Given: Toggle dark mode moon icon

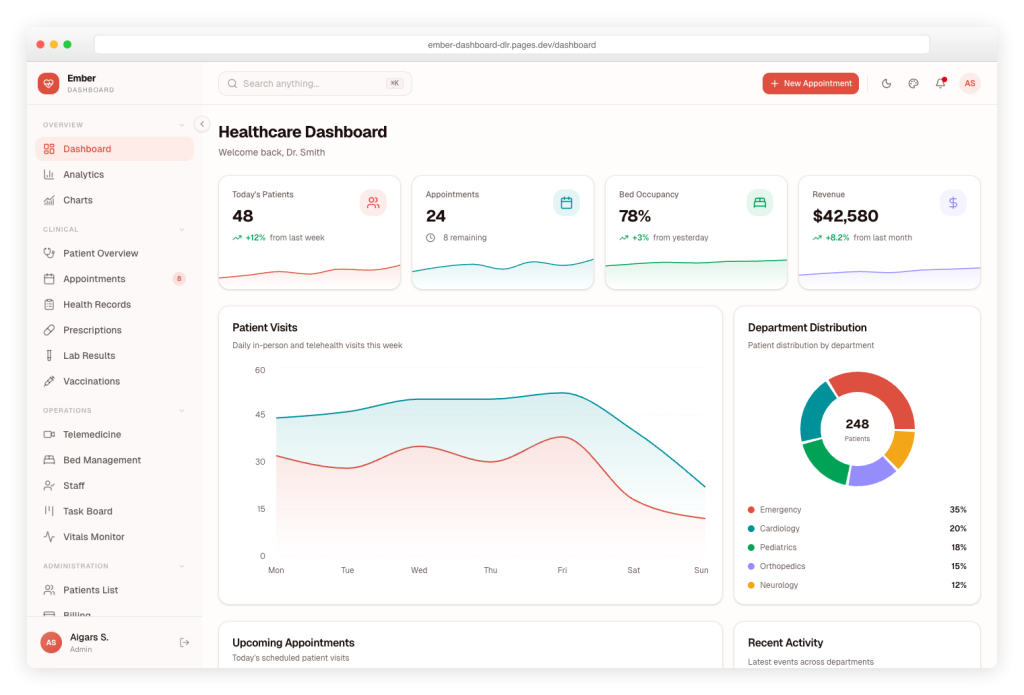Looking at the screenshot, I should [x=886, y=84].
